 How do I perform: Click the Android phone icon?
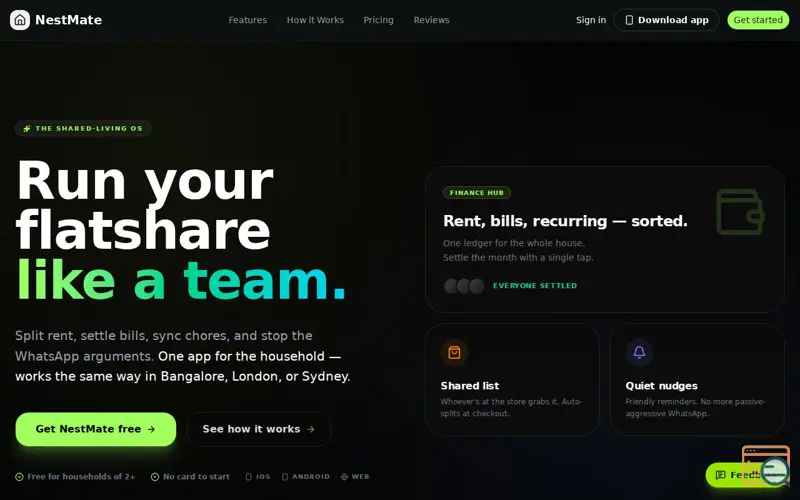285,477
